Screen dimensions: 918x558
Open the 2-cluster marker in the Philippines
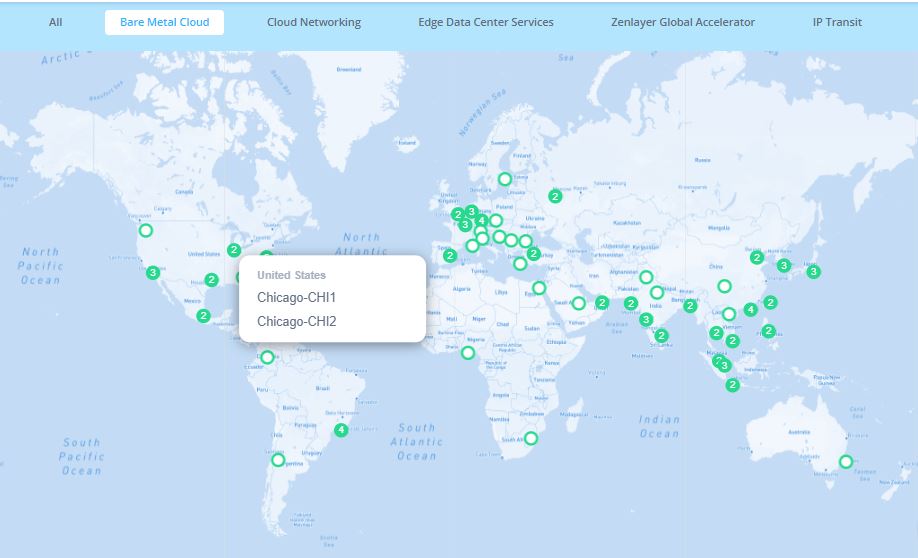point(769,331)
